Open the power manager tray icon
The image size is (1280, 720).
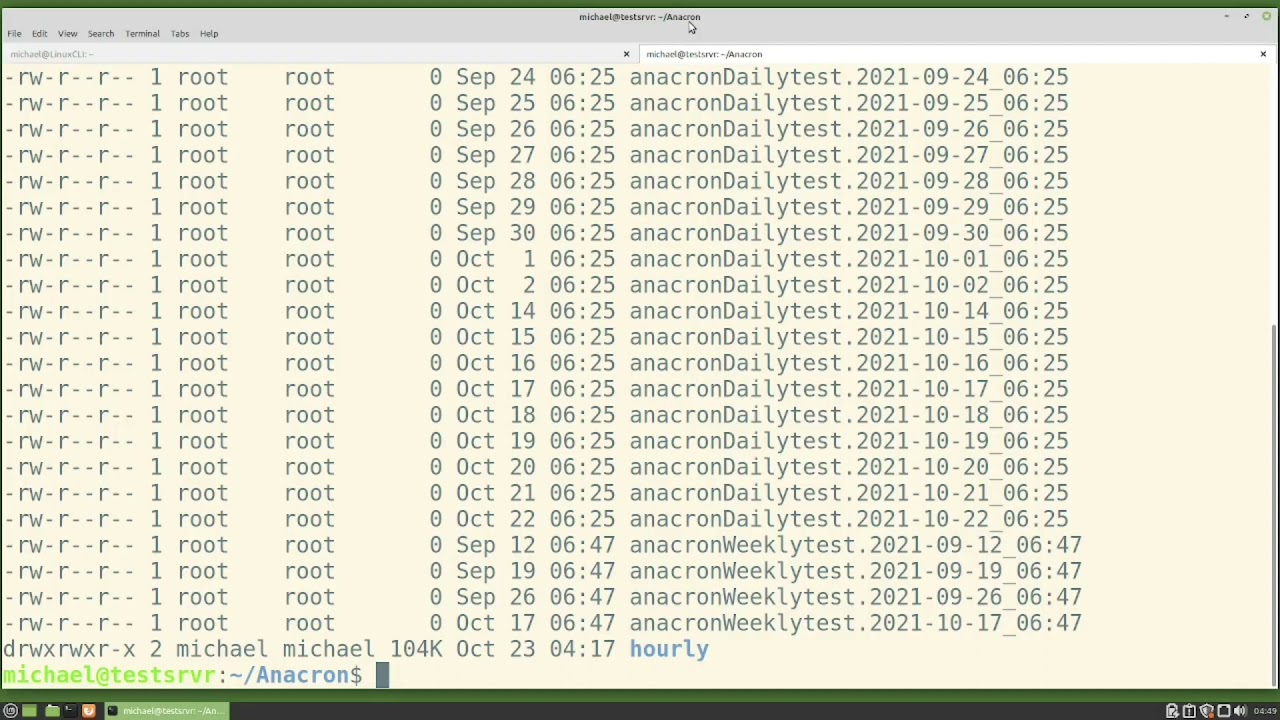pyautogui.click(x=1172, y=711)
